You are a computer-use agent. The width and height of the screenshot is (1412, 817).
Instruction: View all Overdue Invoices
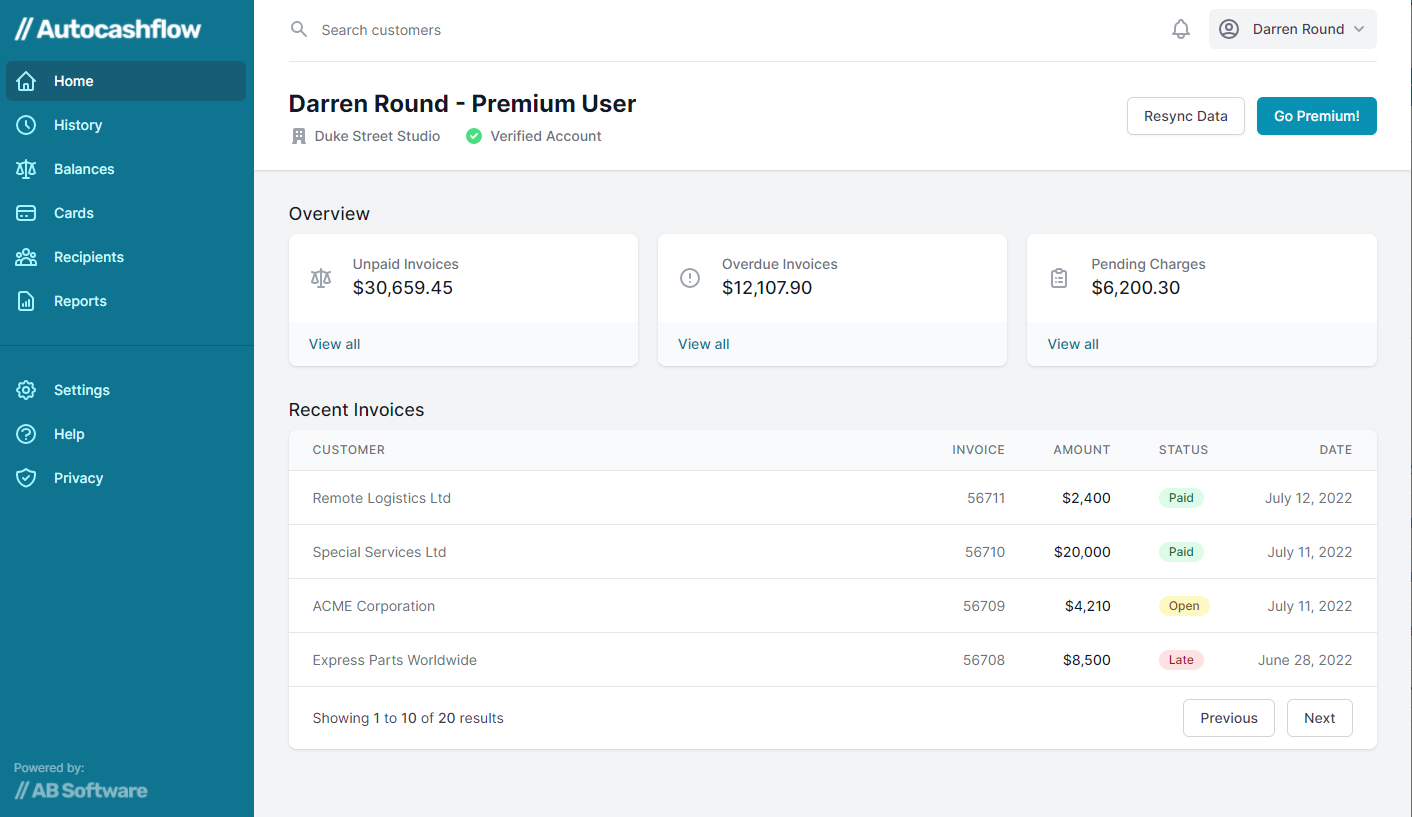click(x=703, y=344)
